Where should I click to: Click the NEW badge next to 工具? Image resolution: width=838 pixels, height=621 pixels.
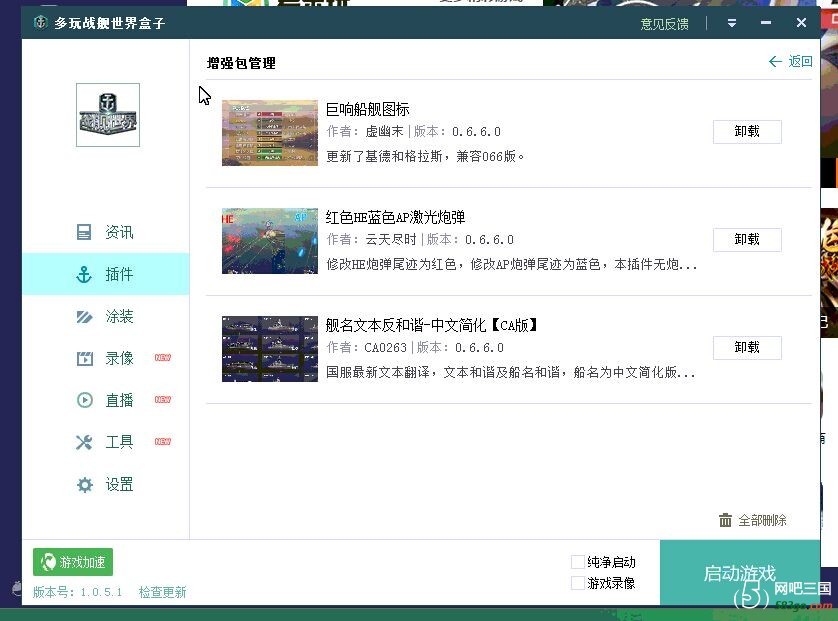pyautogui.click(x=162, y=441)
